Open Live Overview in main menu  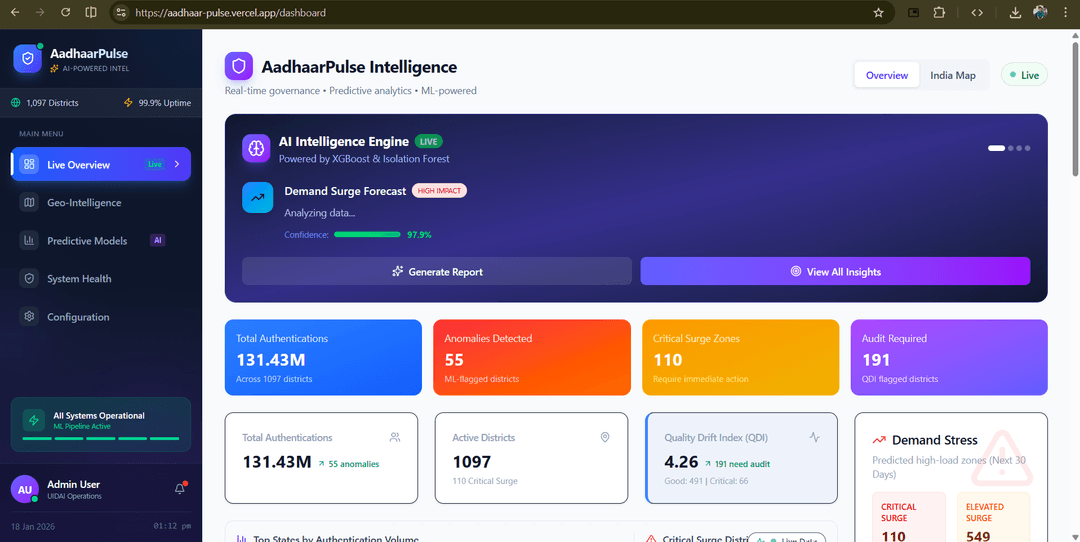point(101,164)
